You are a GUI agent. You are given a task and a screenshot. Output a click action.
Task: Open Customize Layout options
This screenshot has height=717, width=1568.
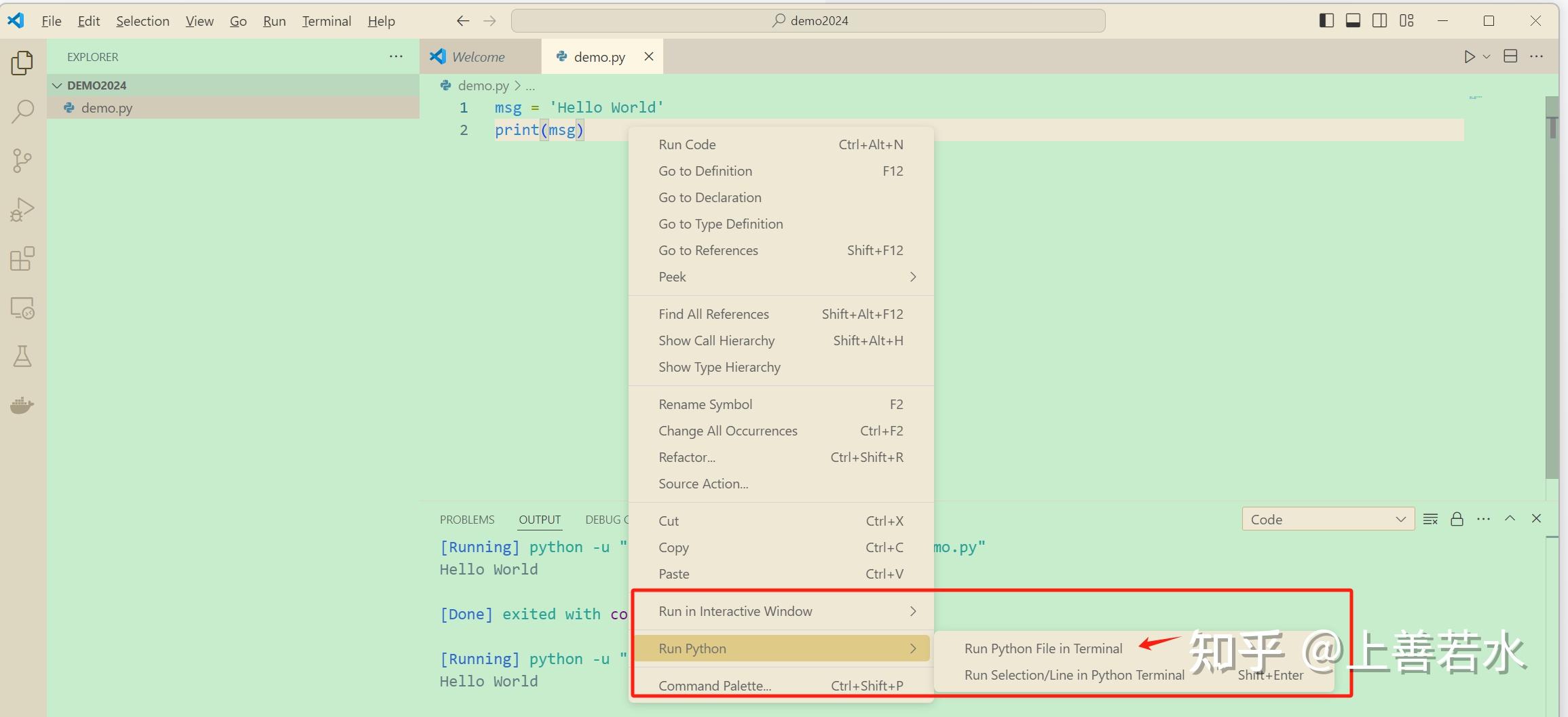1406,21
